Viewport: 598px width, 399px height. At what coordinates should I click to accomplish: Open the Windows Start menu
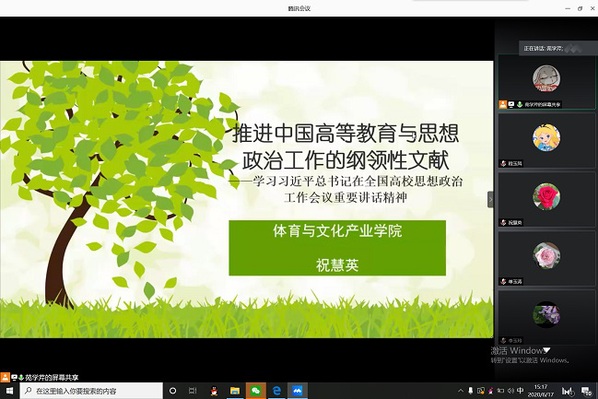pyautogui.click(x=10, y=391)
